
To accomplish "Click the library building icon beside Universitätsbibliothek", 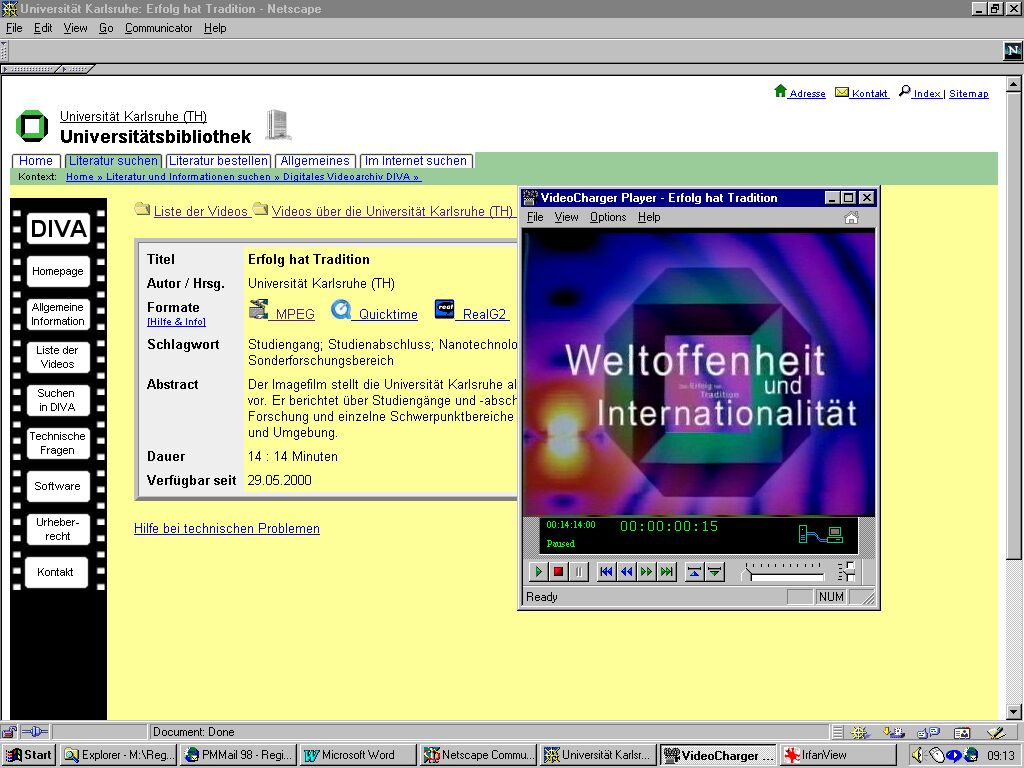I will (x=278, y=125).
